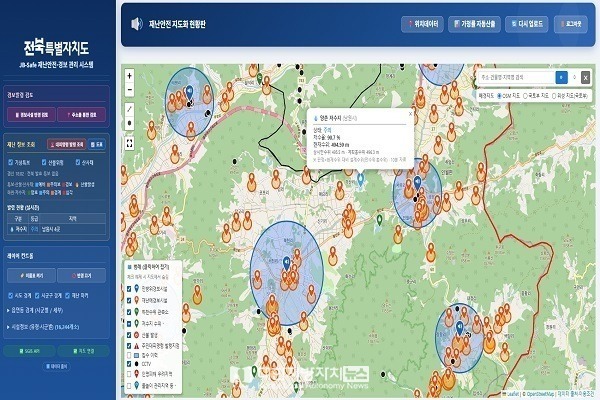Click the 저수지 row in 발령 현황 table
Viewport: 600px width, 400px height.
click(x=57, y=229)
